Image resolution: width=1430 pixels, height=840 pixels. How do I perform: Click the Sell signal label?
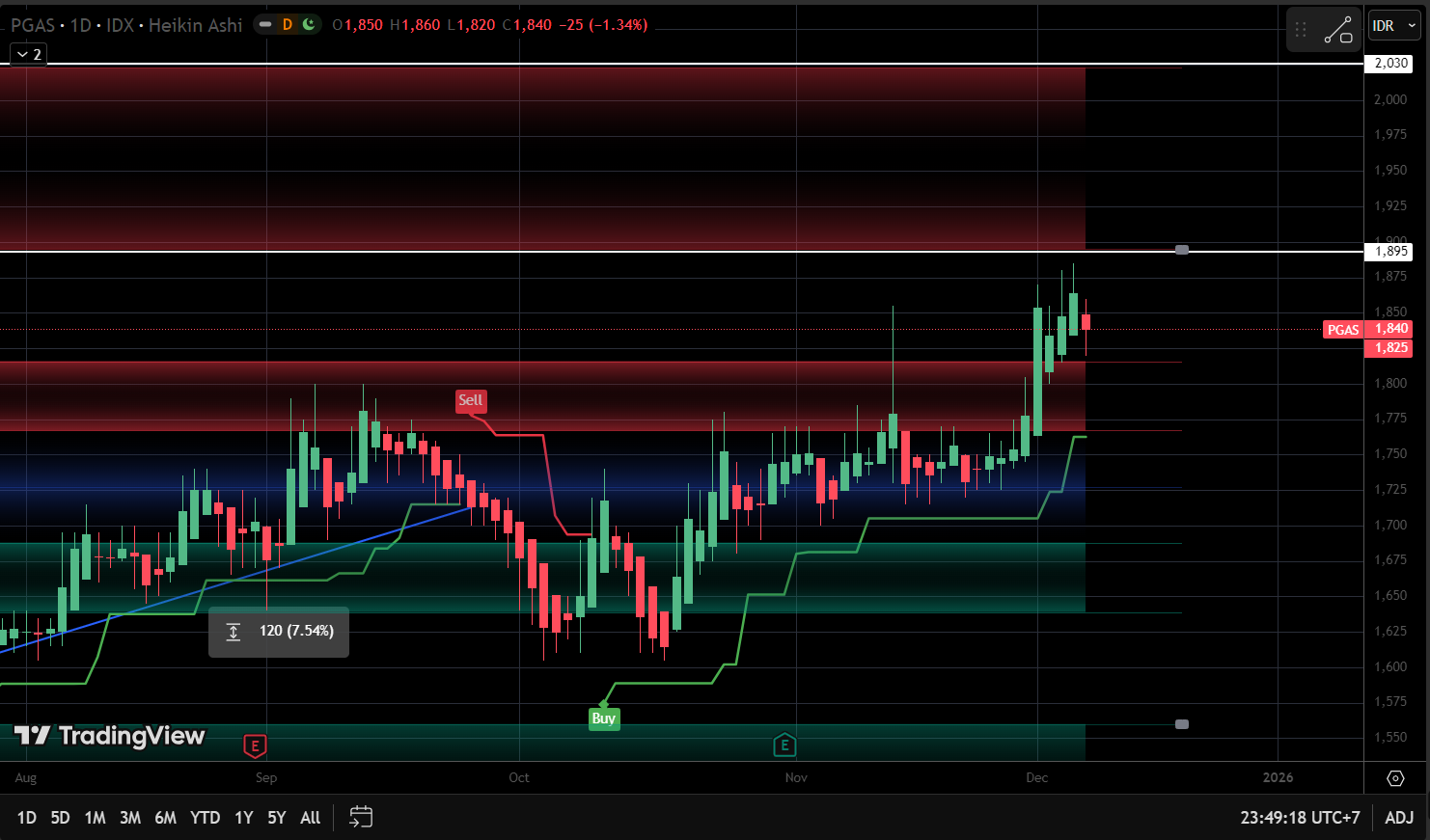(x=471, y=400)
